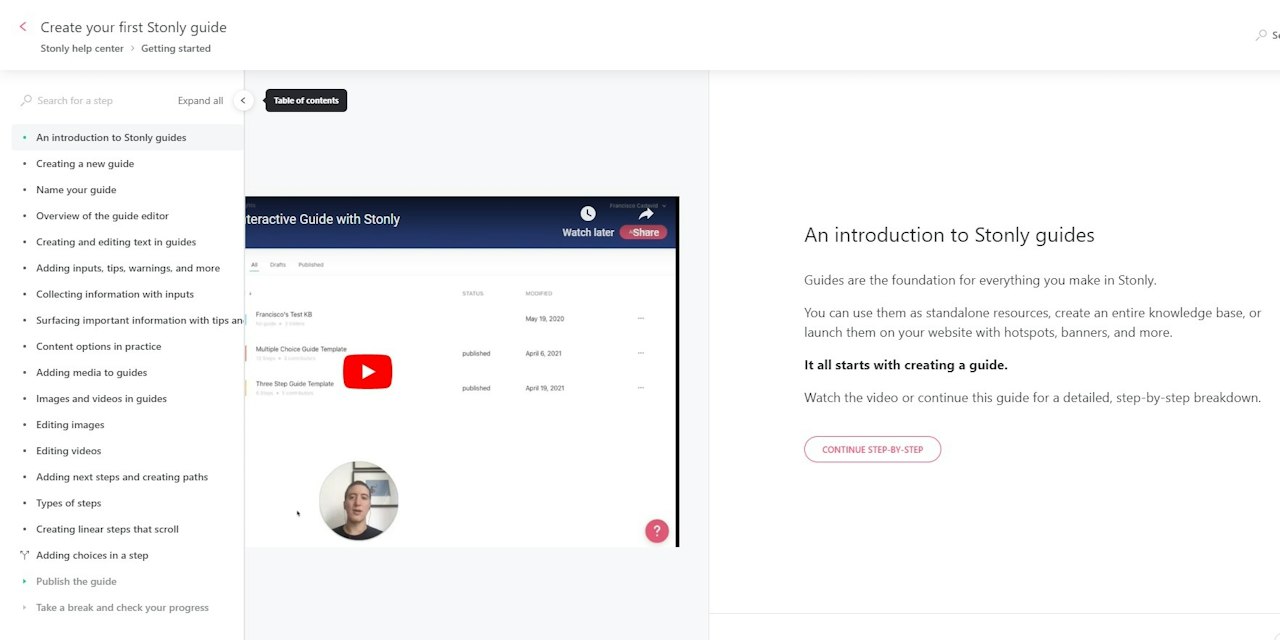
Task: Select Creating a new guide step
Action: (85, 163)
